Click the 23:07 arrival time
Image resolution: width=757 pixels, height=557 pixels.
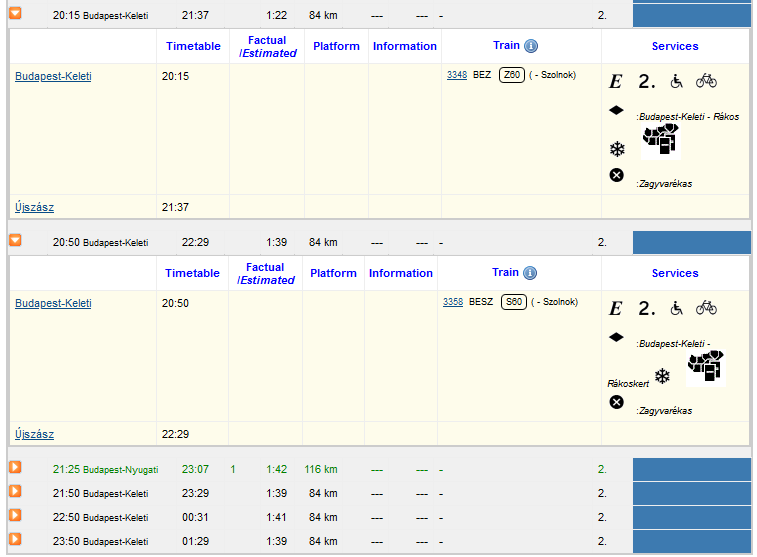click(x=195, y=469)
